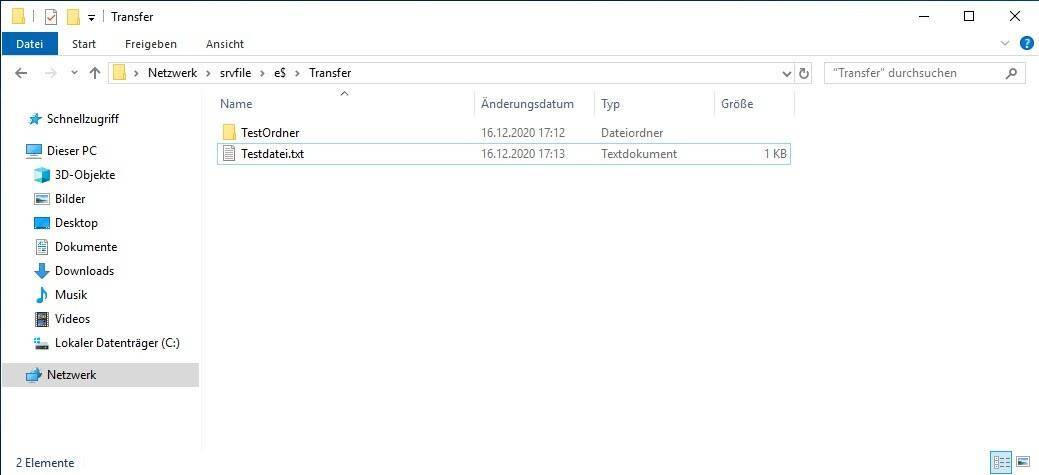Go up one folder level arrow
The width and height of the screenshot is (1039, 475).
pyautogui.click(x=95, y=73)
